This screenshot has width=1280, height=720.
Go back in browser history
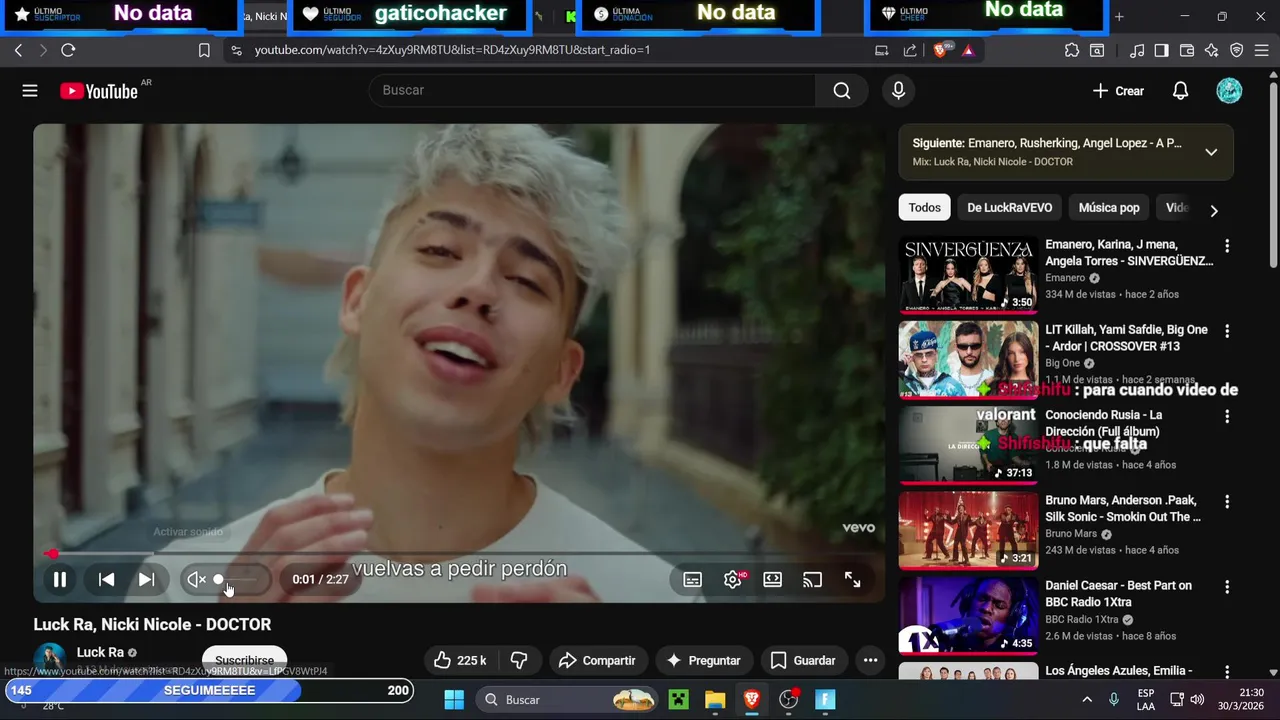(19, 50)
